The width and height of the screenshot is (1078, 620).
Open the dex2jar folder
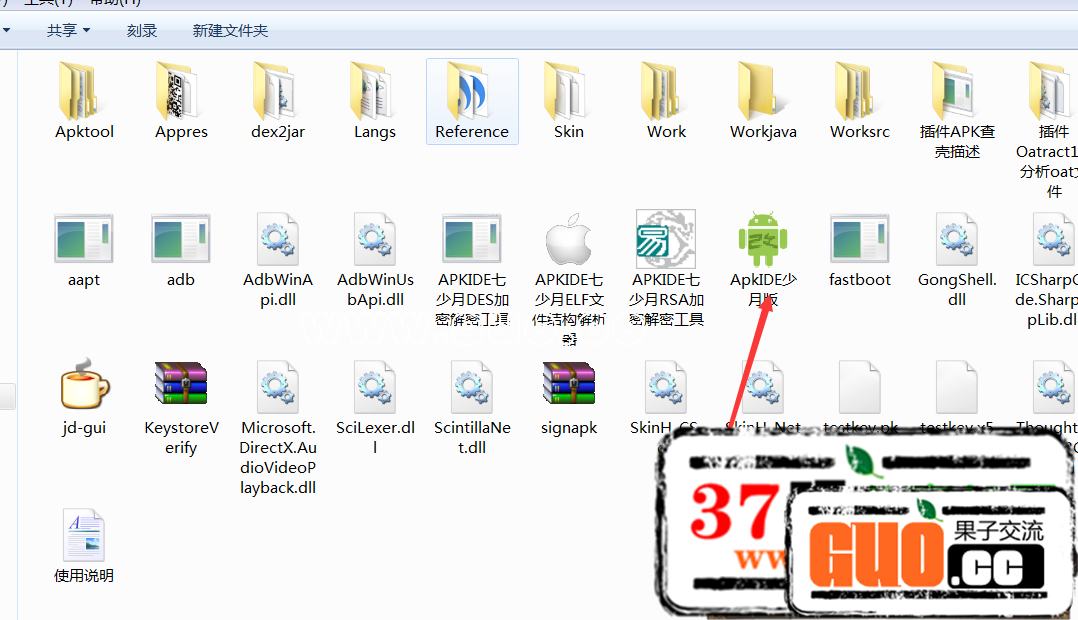[x=278, y=92]
